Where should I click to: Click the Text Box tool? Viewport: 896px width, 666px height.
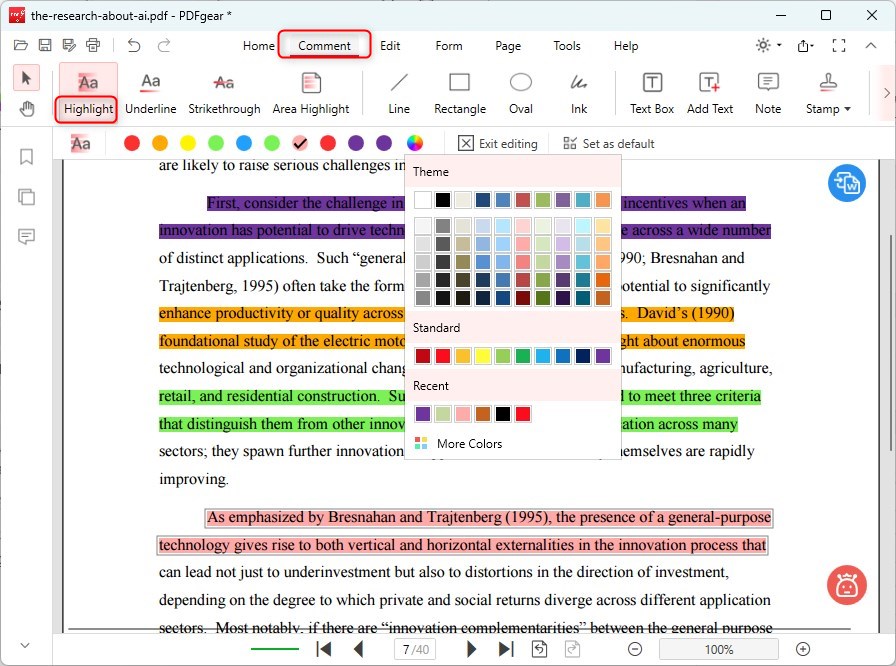(652, 93)
